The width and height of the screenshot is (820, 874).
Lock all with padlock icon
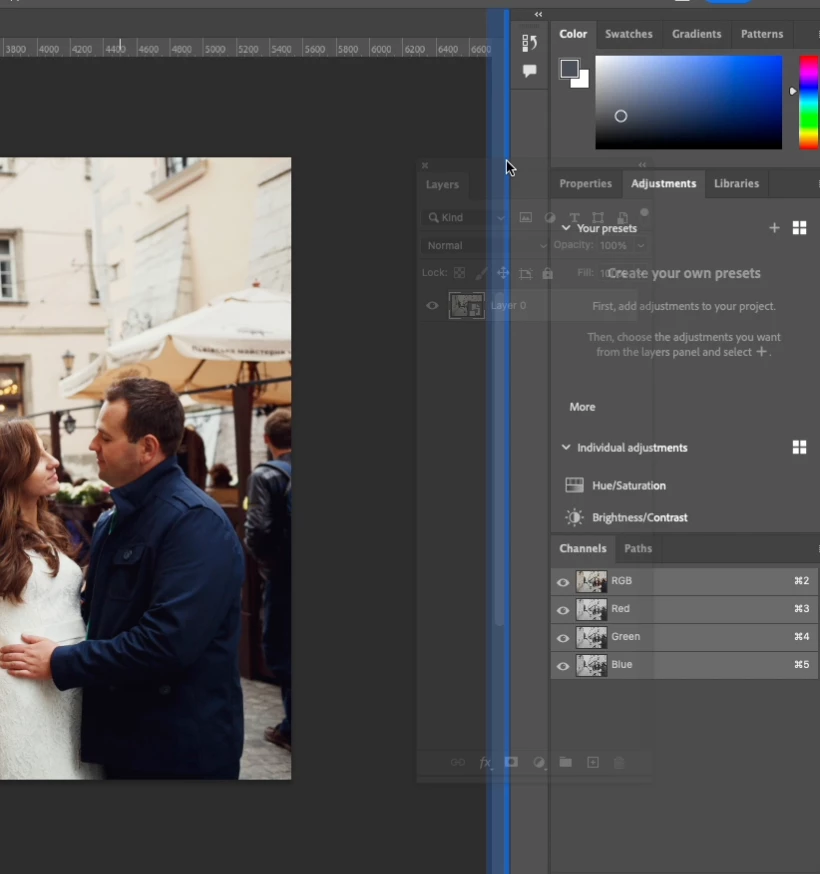[547, 273]
